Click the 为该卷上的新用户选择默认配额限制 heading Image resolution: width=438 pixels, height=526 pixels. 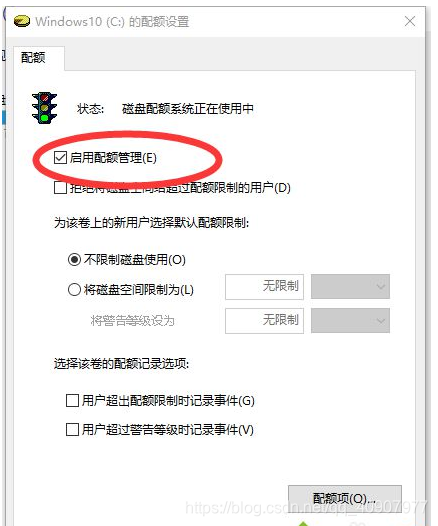152,222
